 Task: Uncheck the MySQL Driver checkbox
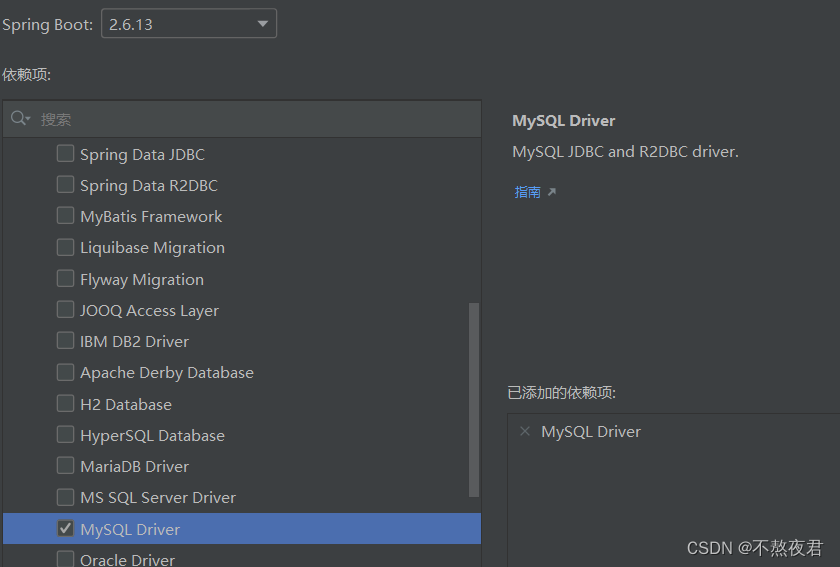[65, 528]
